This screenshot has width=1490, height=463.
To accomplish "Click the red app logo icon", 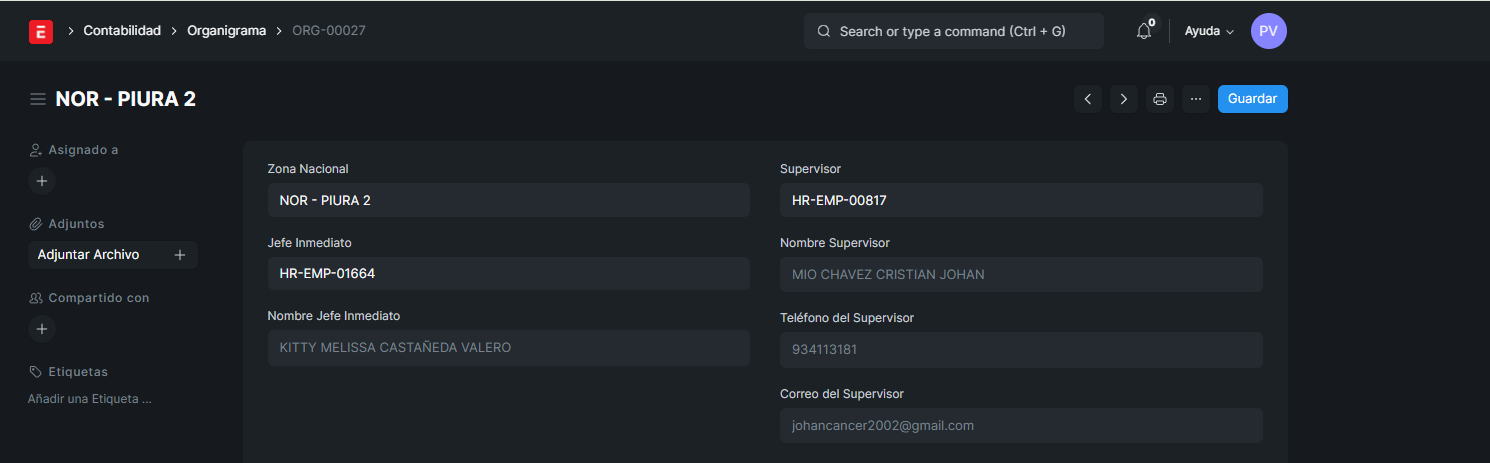I will pos(41,31).
